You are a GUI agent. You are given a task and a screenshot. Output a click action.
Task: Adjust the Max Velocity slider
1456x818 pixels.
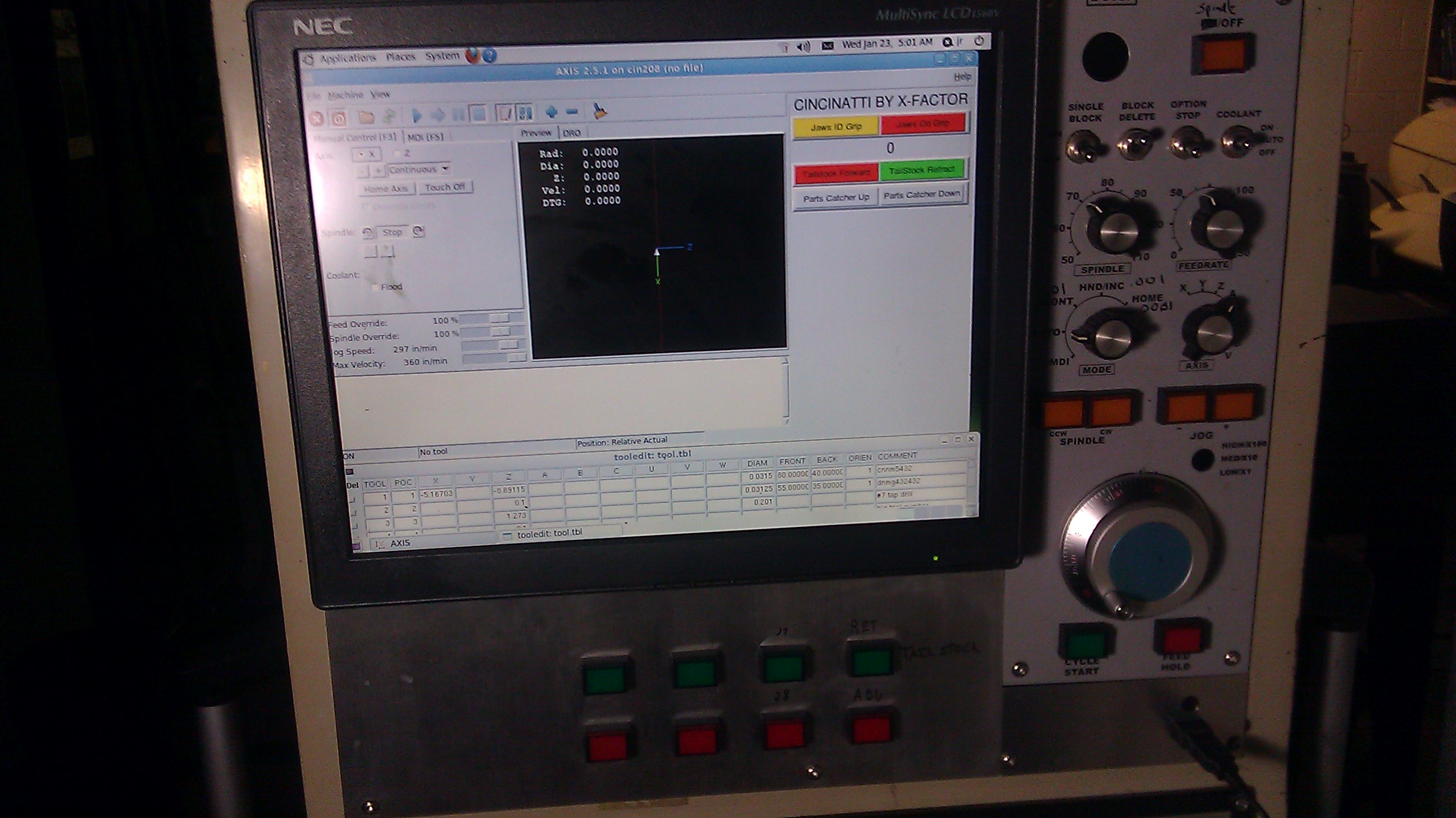(x=495, y=358)
